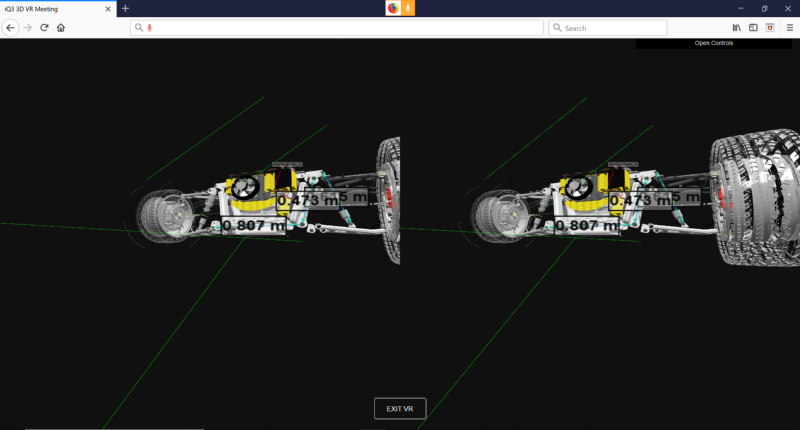
Task: Toggle the sidebar view icon
Action: [x=753, y=27]
